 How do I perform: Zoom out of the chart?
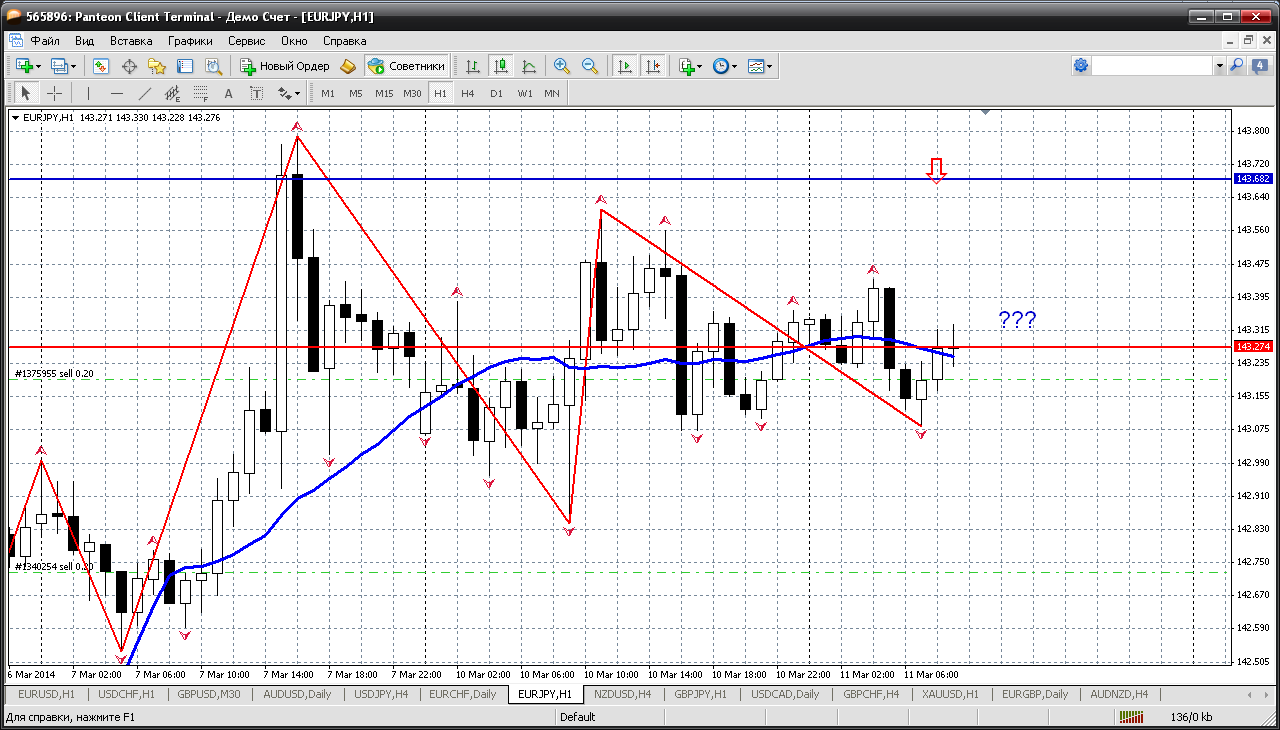[590, 66]
